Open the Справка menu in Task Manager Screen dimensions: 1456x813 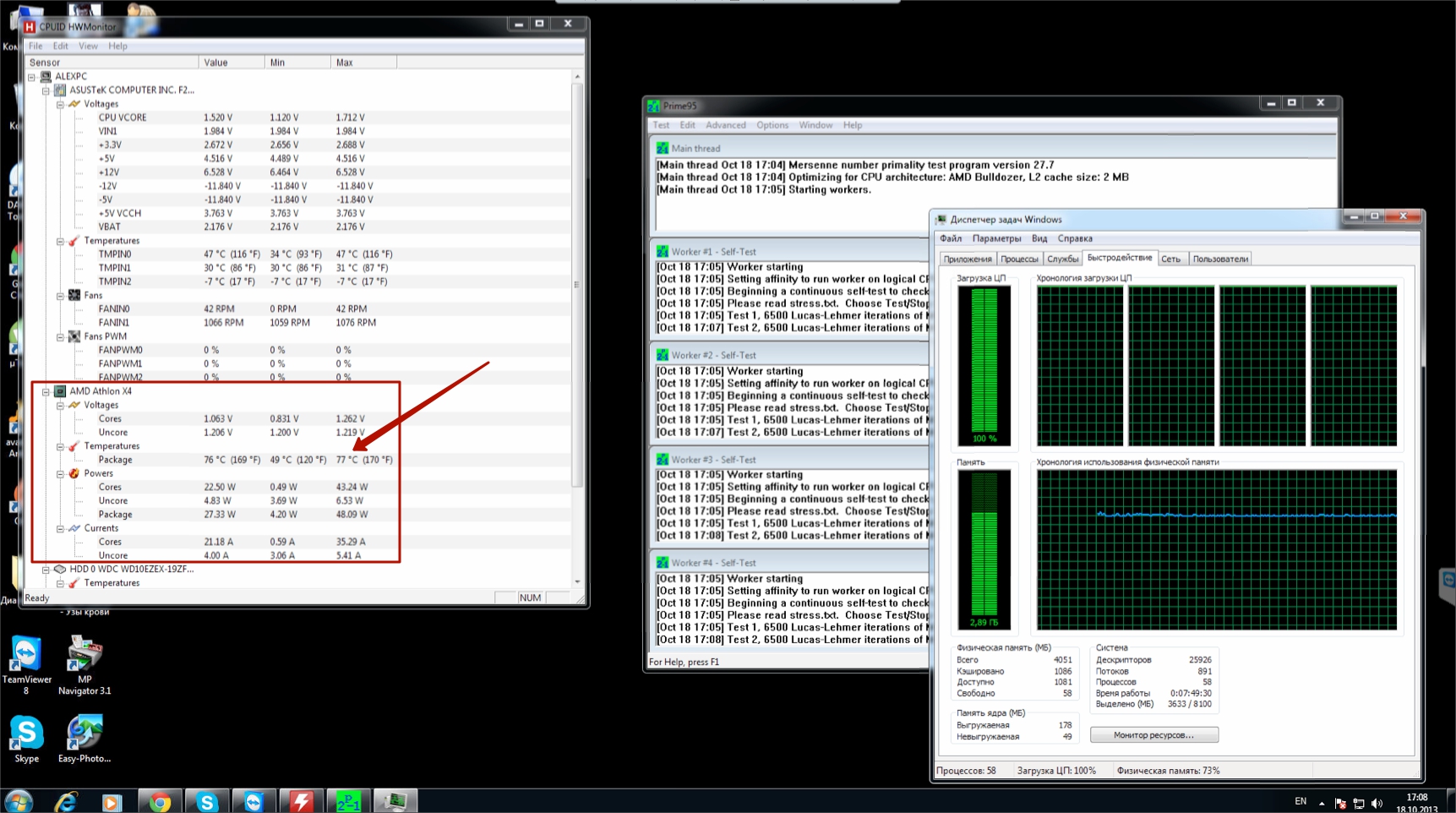pyautogui.click(x=1075, y=238)
